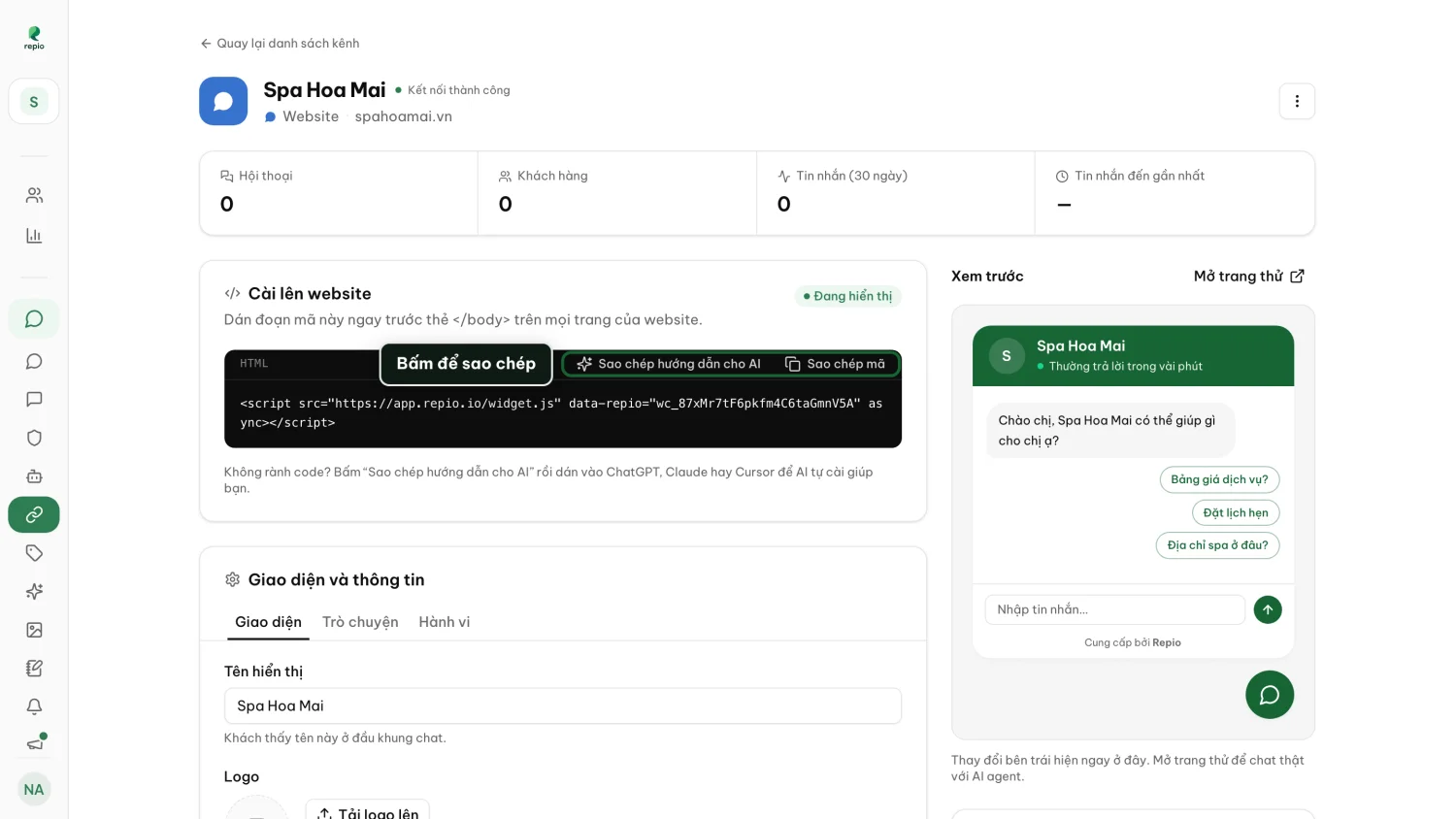The height and width of the screenshot is (819, 1456).
Task: Select the active link channels sidebar icon
Action: [34, 514]
